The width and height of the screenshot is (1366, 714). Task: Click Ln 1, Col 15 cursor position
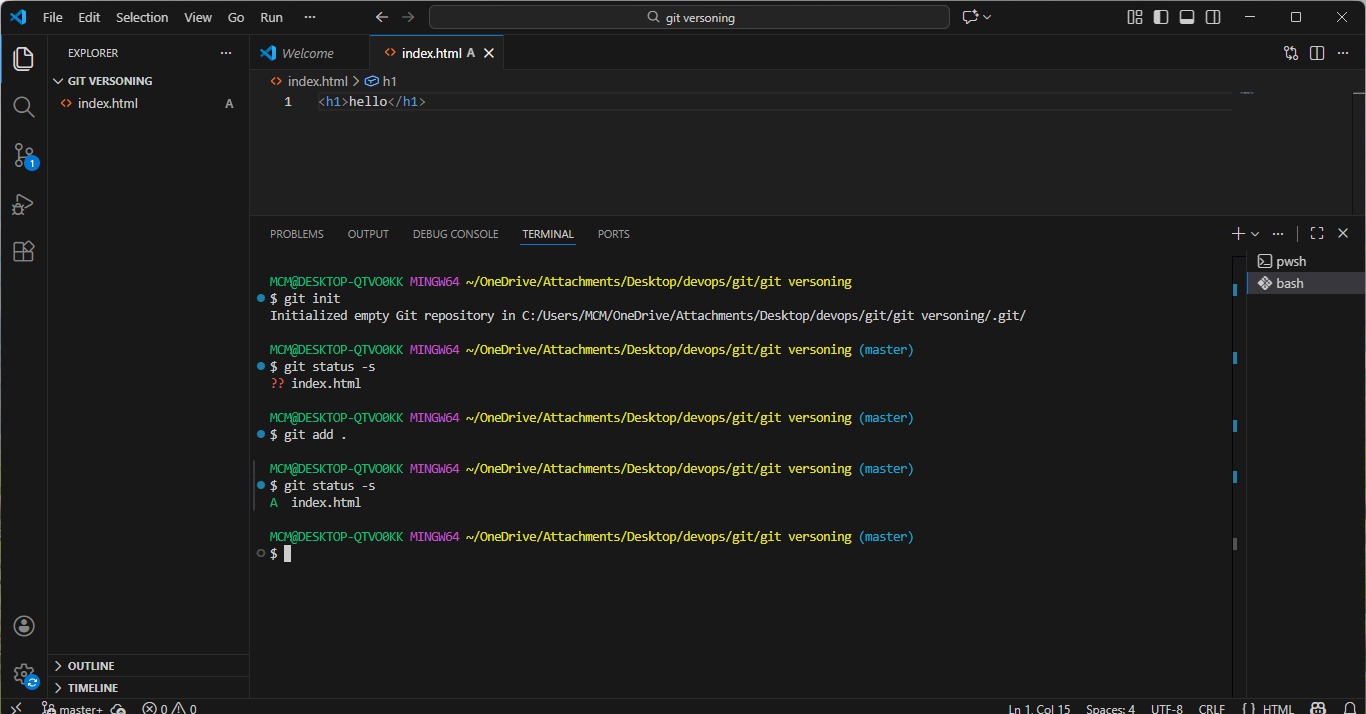tap(1039, 708)
